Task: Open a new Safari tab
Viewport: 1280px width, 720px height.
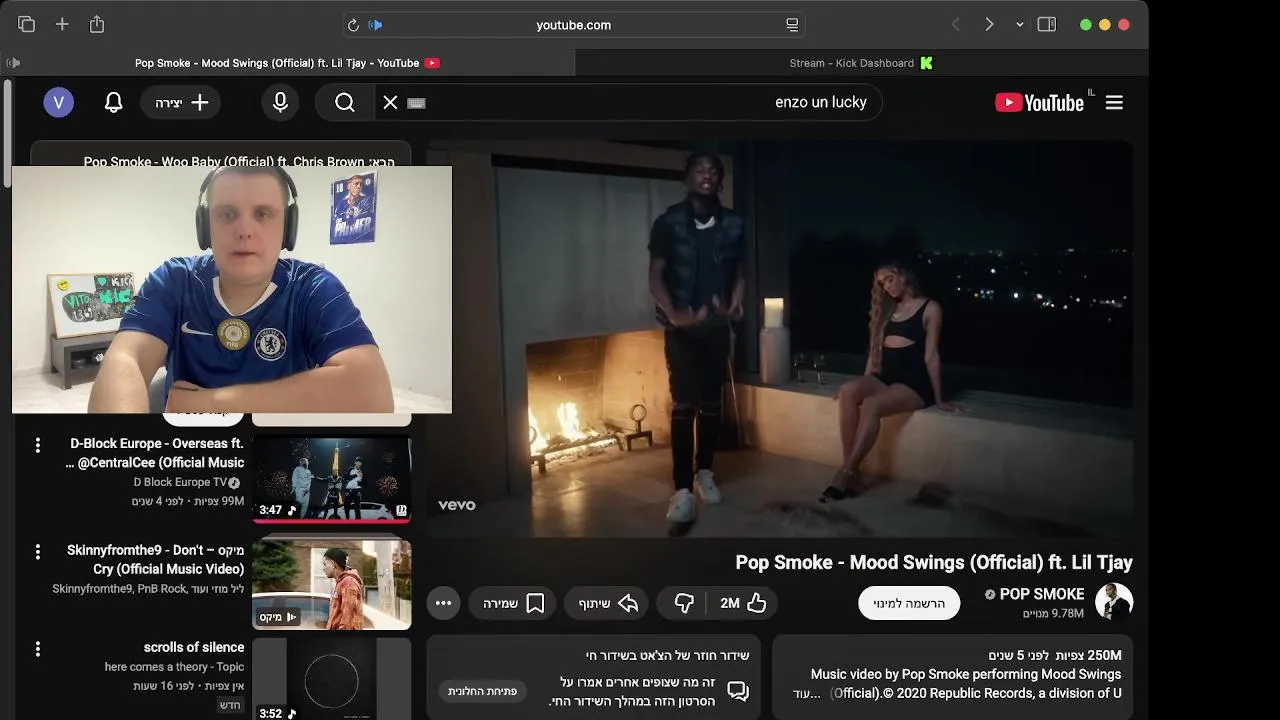Action: coord(62,25)
